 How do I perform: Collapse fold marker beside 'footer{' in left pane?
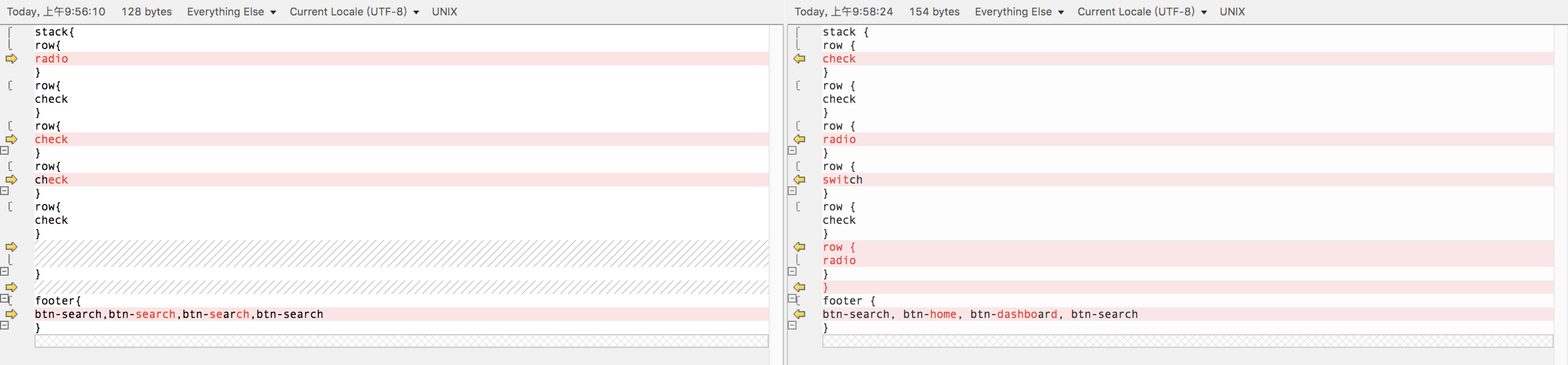click(4, 299)
